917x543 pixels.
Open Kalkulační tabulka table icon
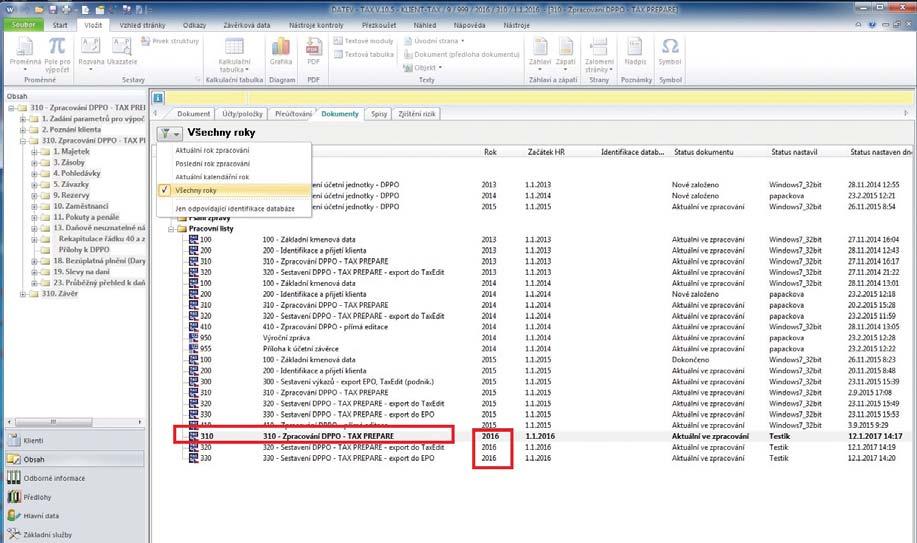pos(234,54)
